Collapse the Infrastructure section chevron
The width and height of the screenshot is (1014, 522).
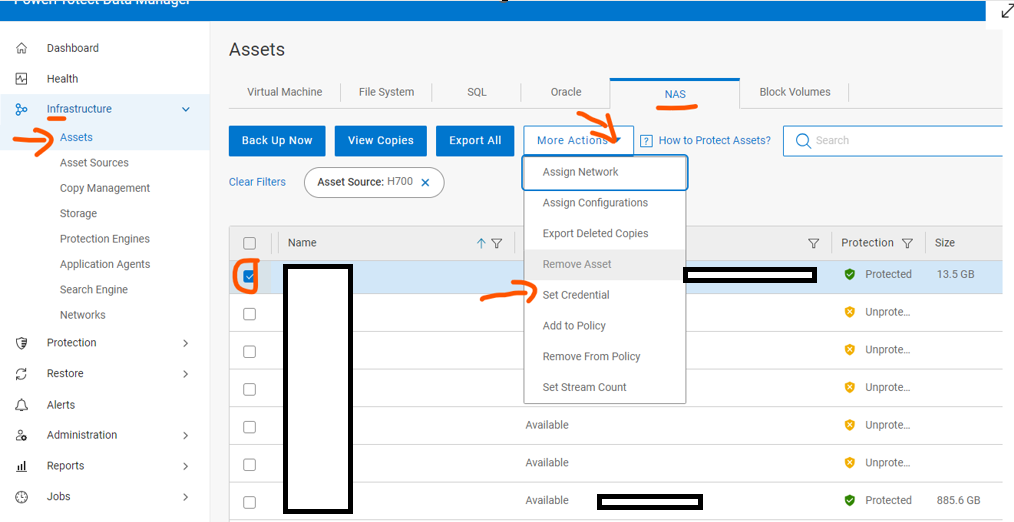[x=186, y=109]
